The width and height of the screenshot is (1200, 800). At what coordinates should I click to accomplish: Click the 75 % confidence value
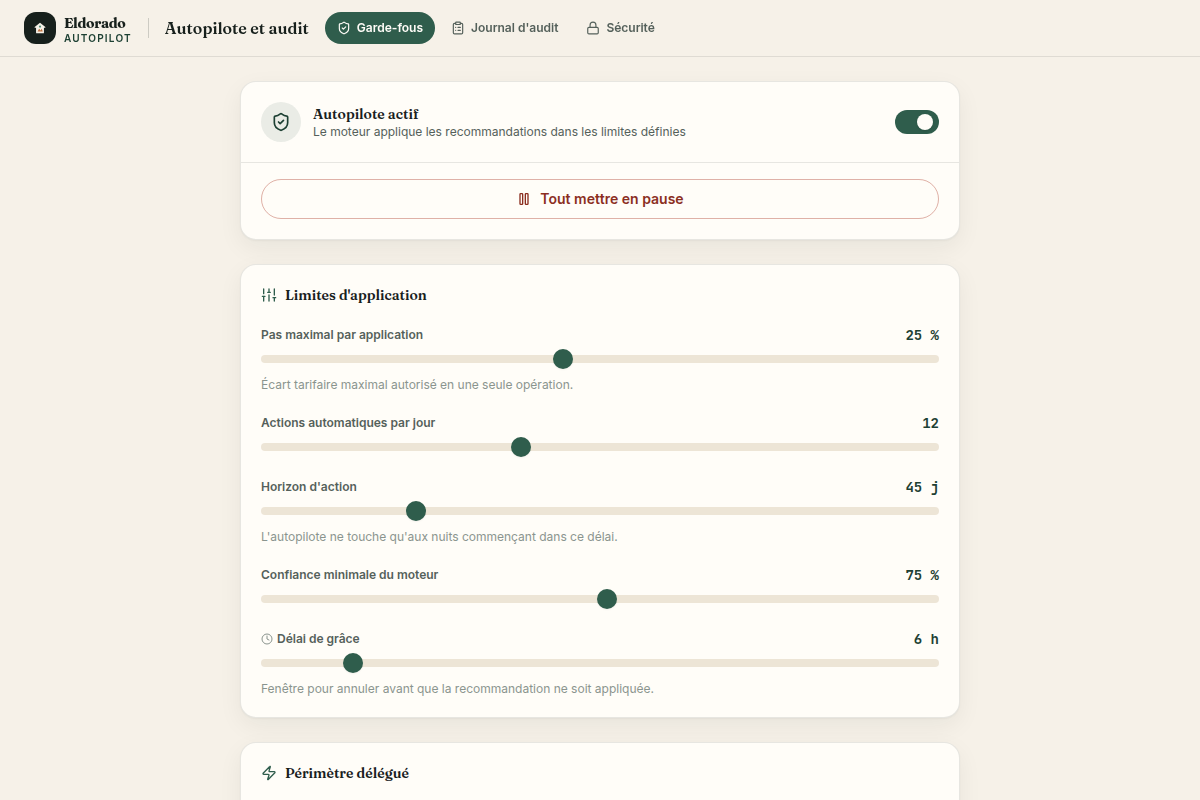click(922, 575)
